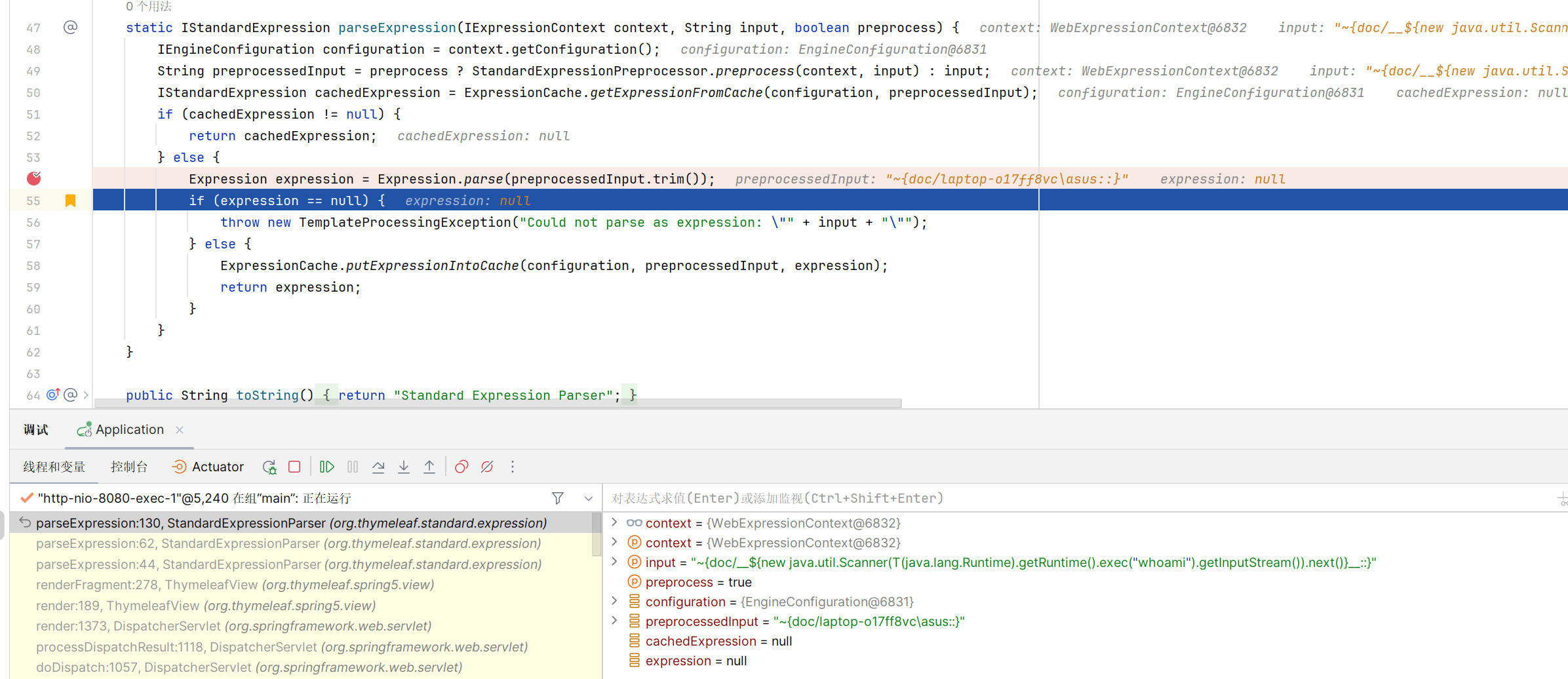This screenshot has height=679, width=1568.
Task: Resume program execution
Action: point(326,467)
